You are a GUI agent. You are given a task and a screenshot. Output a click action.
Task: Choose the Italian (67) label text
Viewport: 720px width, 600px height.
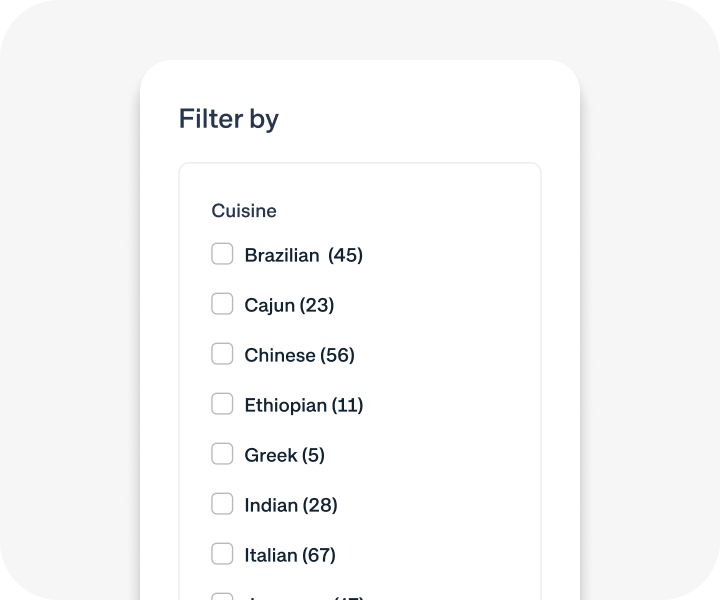point(289,555)
